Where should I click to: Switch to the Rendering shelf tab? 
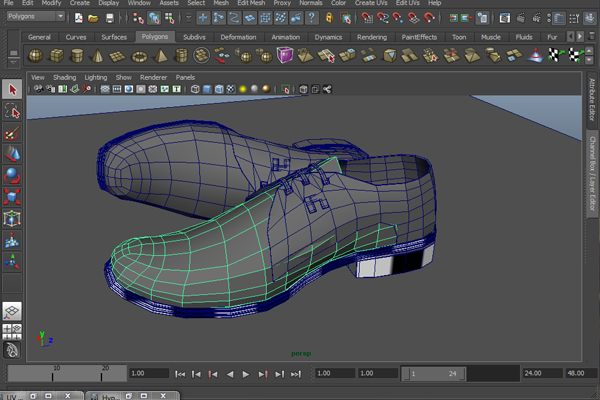pyautogui.click(x=372, y=37)
